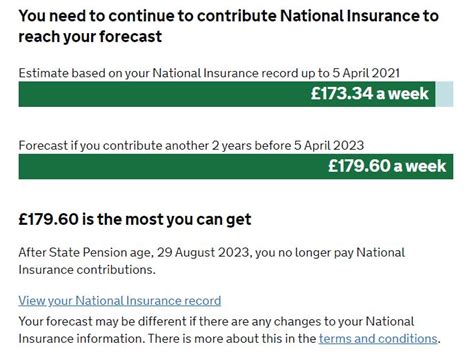Follow the terms and conditions link
474x360 pixels.
[378, 339]
